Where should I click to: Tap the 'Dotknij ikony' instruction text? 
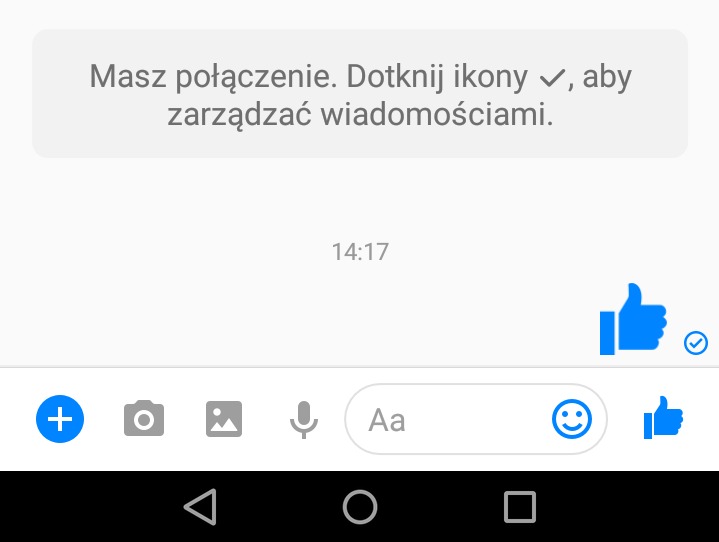437,77
